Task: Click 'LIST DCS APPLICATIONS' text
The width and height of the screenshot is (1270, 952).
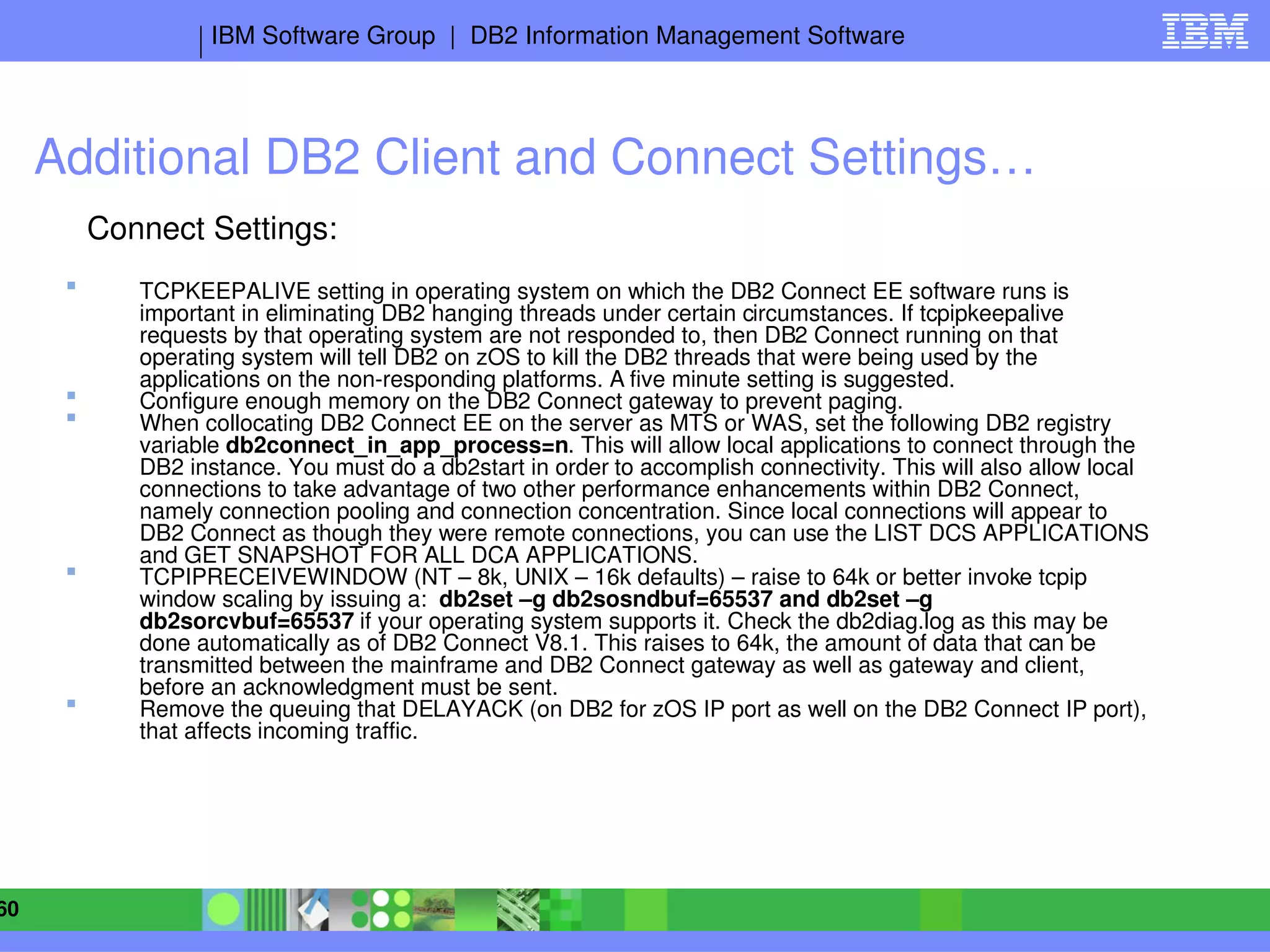Action: [x=1011, y=533]
